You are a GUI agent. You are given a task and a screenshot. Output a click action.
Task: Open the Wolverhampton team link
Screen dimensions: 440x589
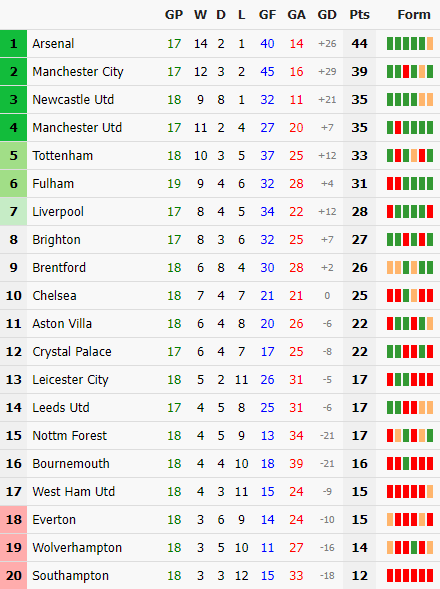[77, 548]
